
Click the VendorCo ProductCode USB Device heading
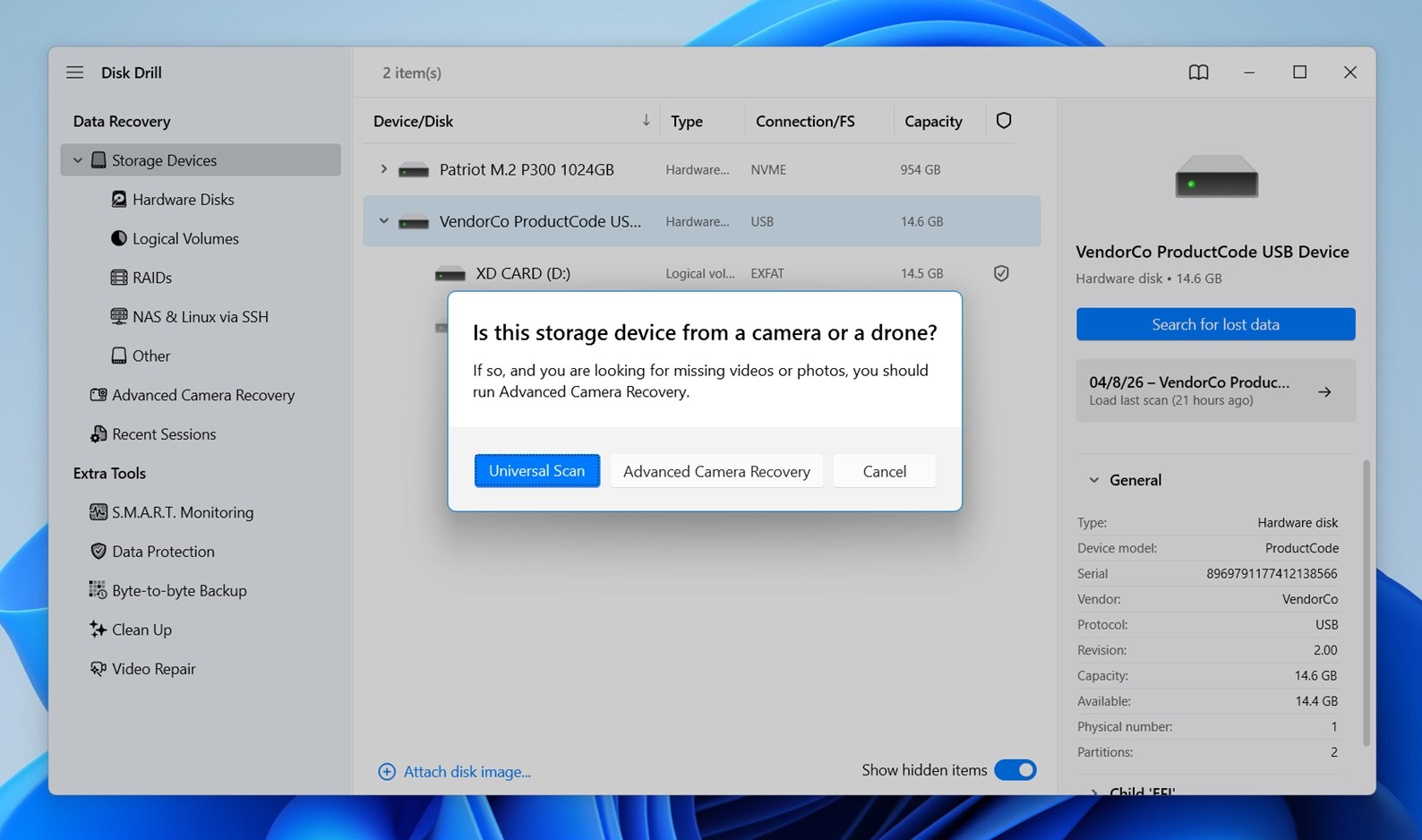pyautogui.click(x=1212, y=252)
